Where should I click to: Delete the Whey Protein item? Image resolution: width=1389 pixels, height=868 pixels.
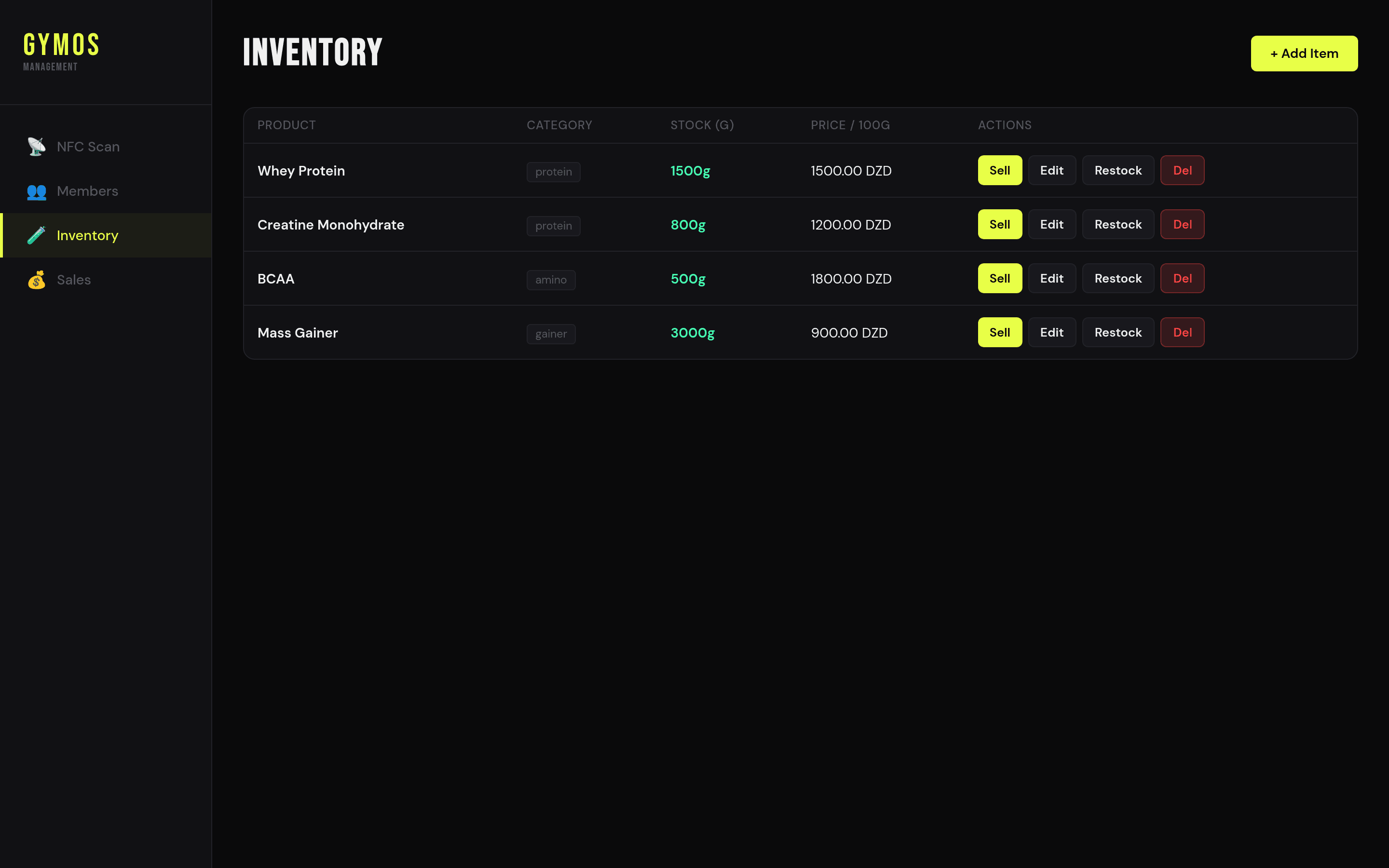click(1183, 171)
